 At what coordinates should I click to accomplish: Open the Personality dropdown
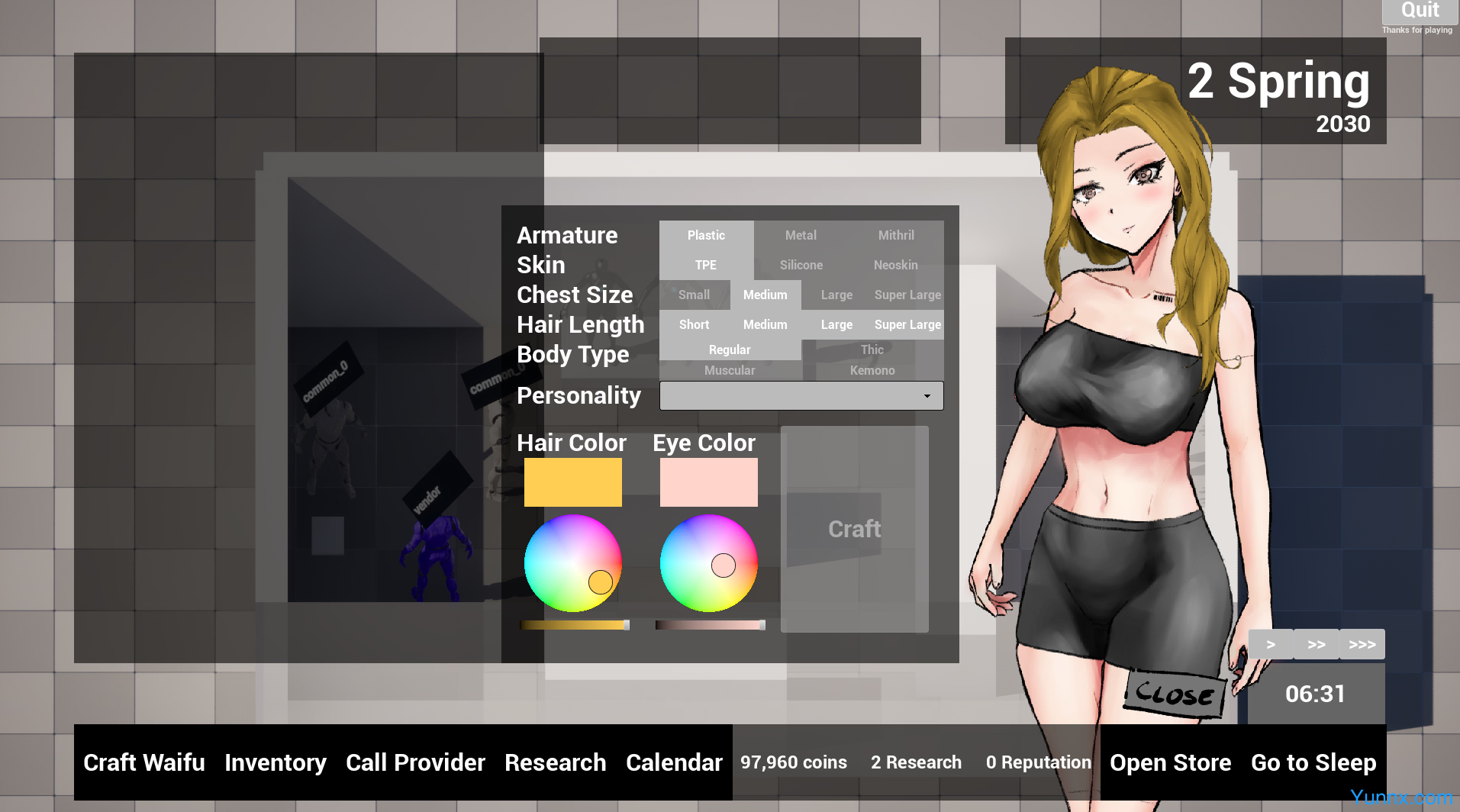801,396
